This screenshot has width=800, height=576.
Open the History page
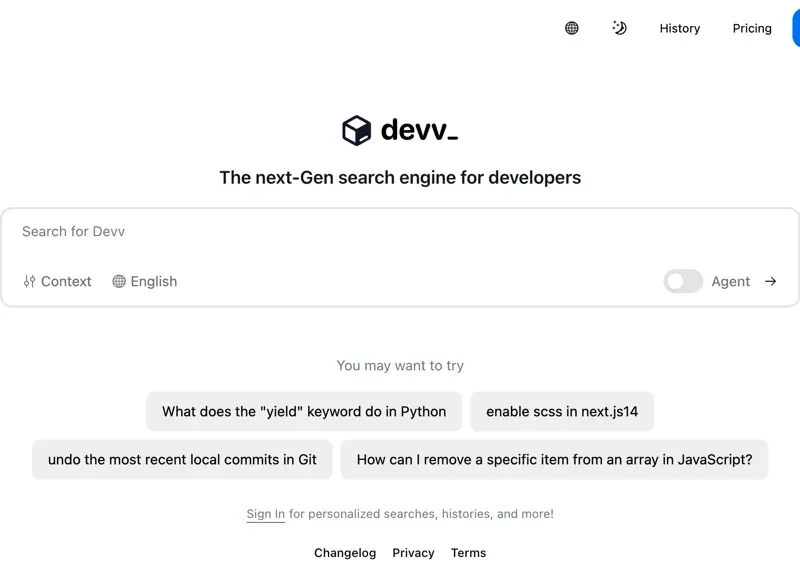(680, 28)
